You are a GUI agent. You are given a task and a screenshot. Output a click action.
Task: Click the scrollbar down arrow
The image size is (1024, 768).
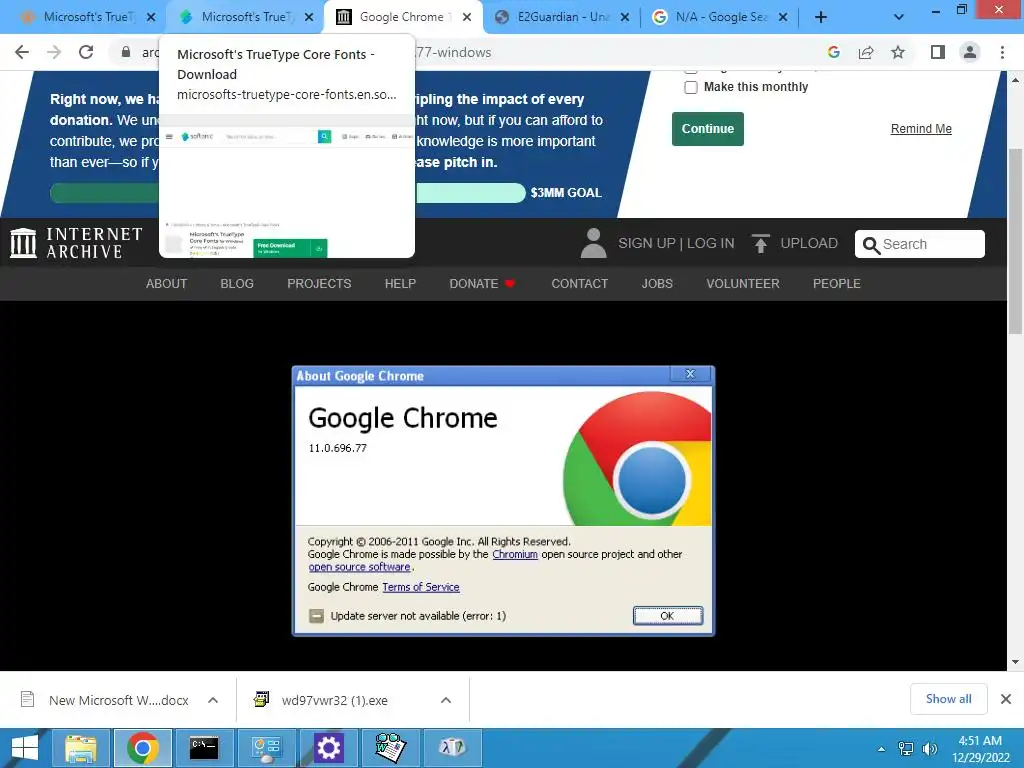pyautogui.click(x=1015, y=662)
